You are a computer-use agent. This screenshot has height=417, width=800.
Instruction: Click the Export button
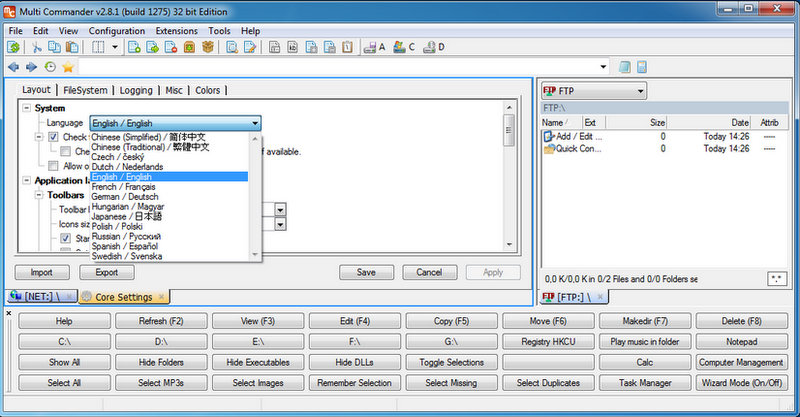click(107, 272)
